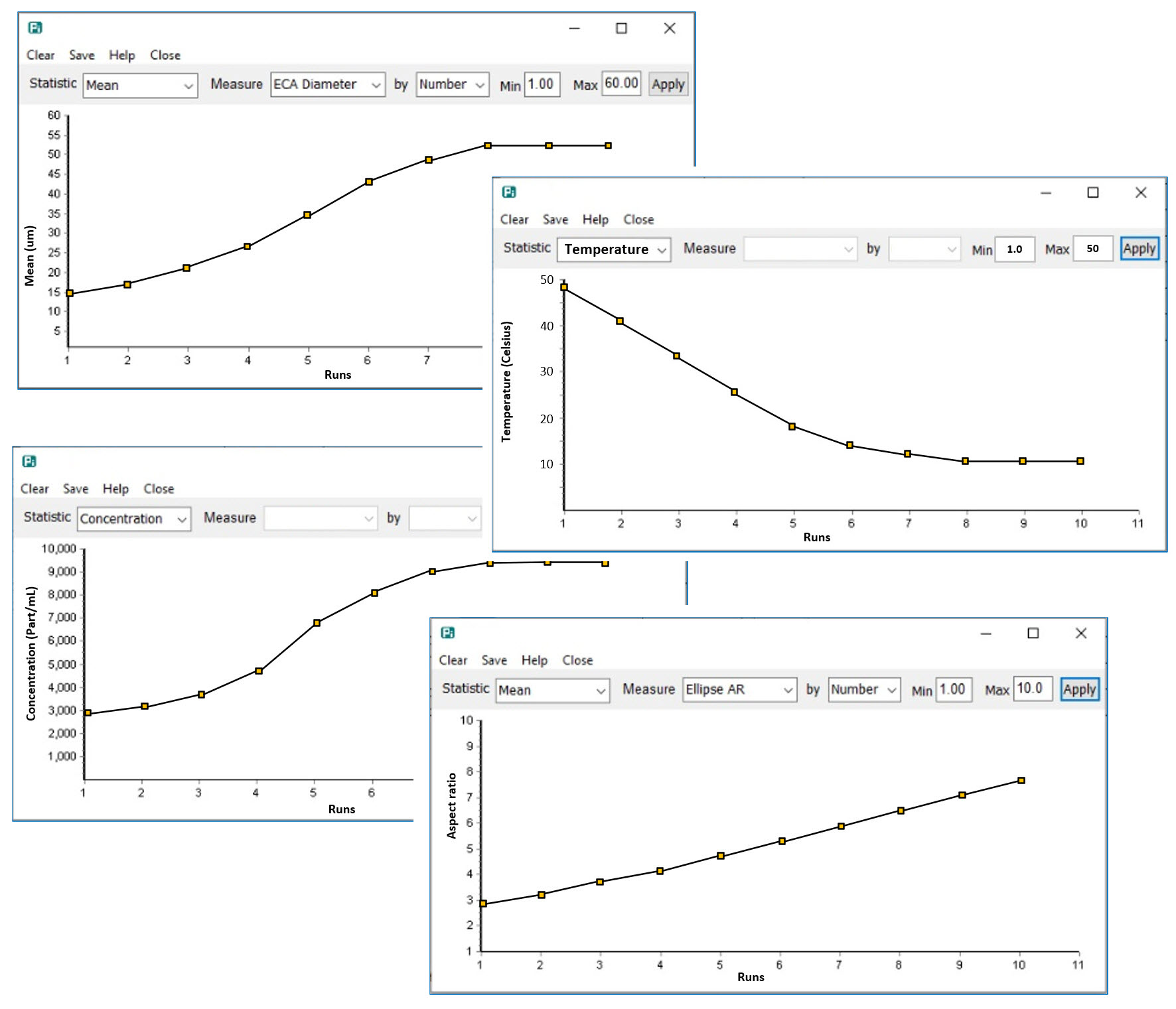Image resolution: width=1176 pixels, height=1009 pixels.
Task: Click the Max field showing 60.00
Action: (x=621, y=84)
